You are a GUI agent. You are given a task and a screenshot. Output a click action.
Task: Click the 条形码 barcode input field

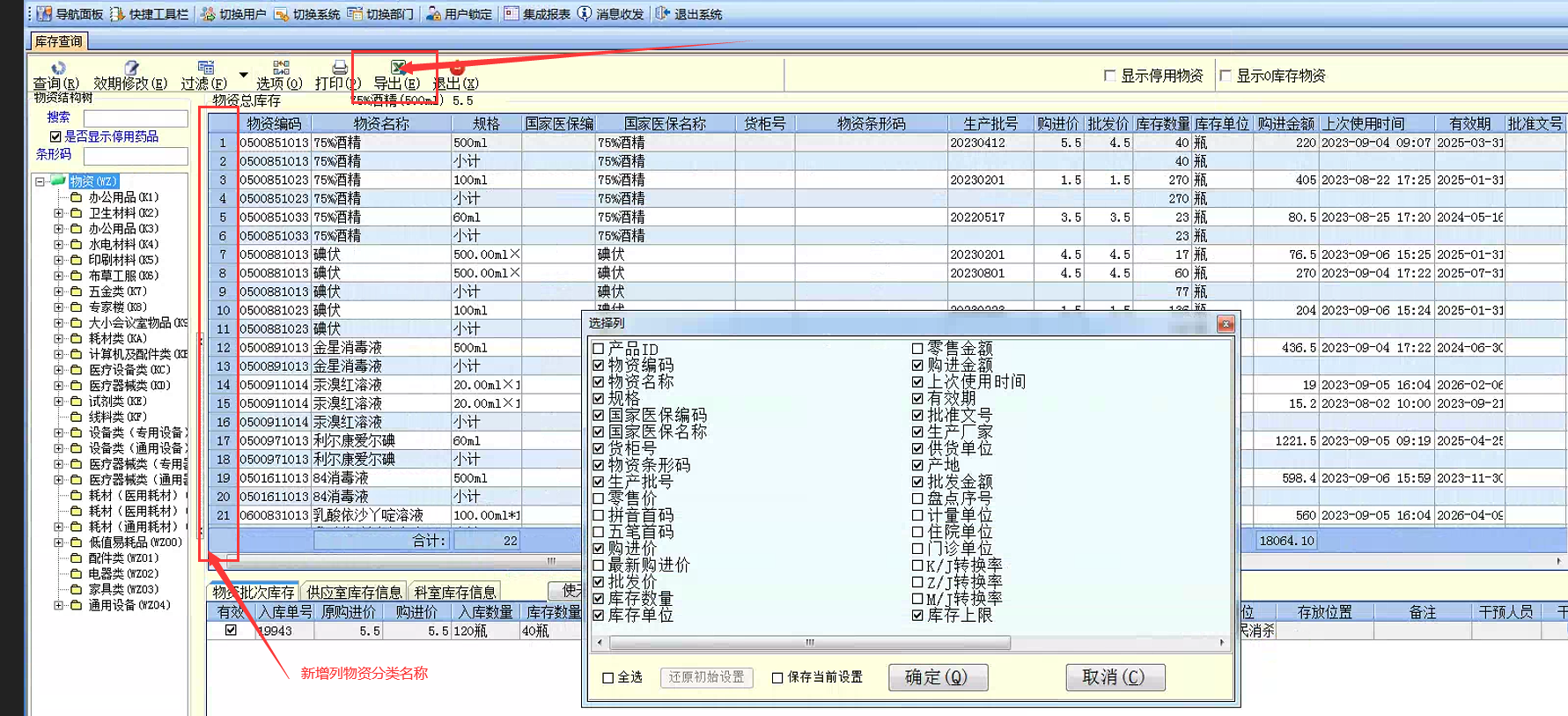click(x=136, y=155)
